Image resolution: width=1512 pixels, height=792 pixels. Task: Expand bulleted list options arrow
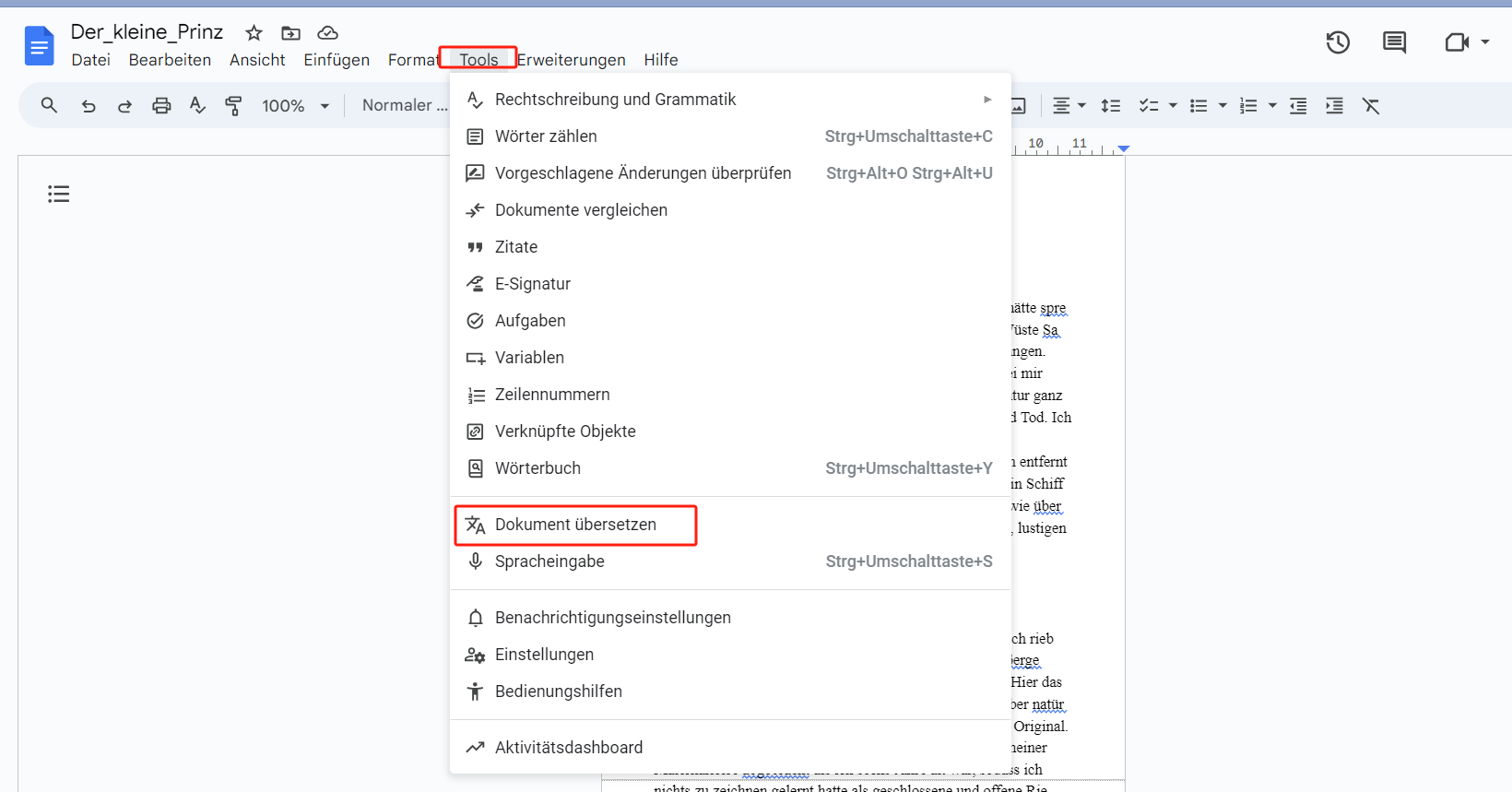[x=1223, y=106]
